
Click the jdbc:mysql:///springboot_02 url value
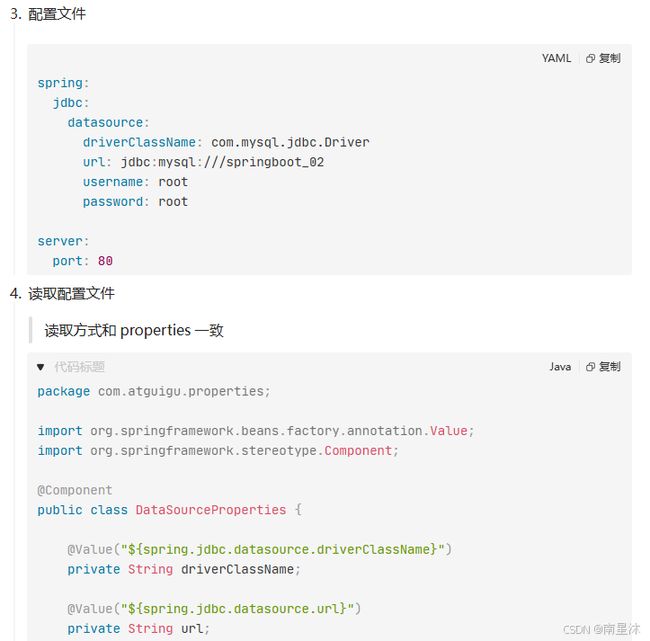222,162
